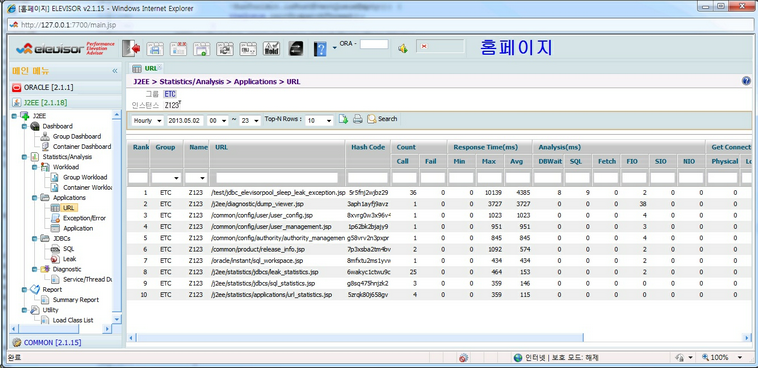Collapse the Utility tree node

point(24,310)
